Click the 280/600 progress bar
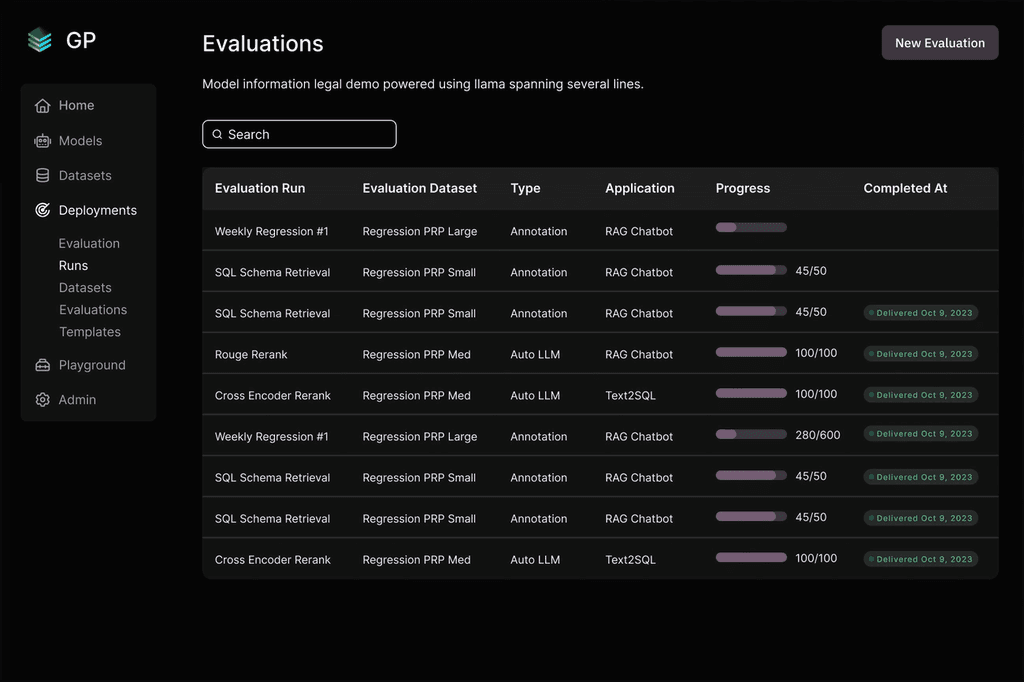This screenshot has width=1024, height=682. click(x=751, y=434)
